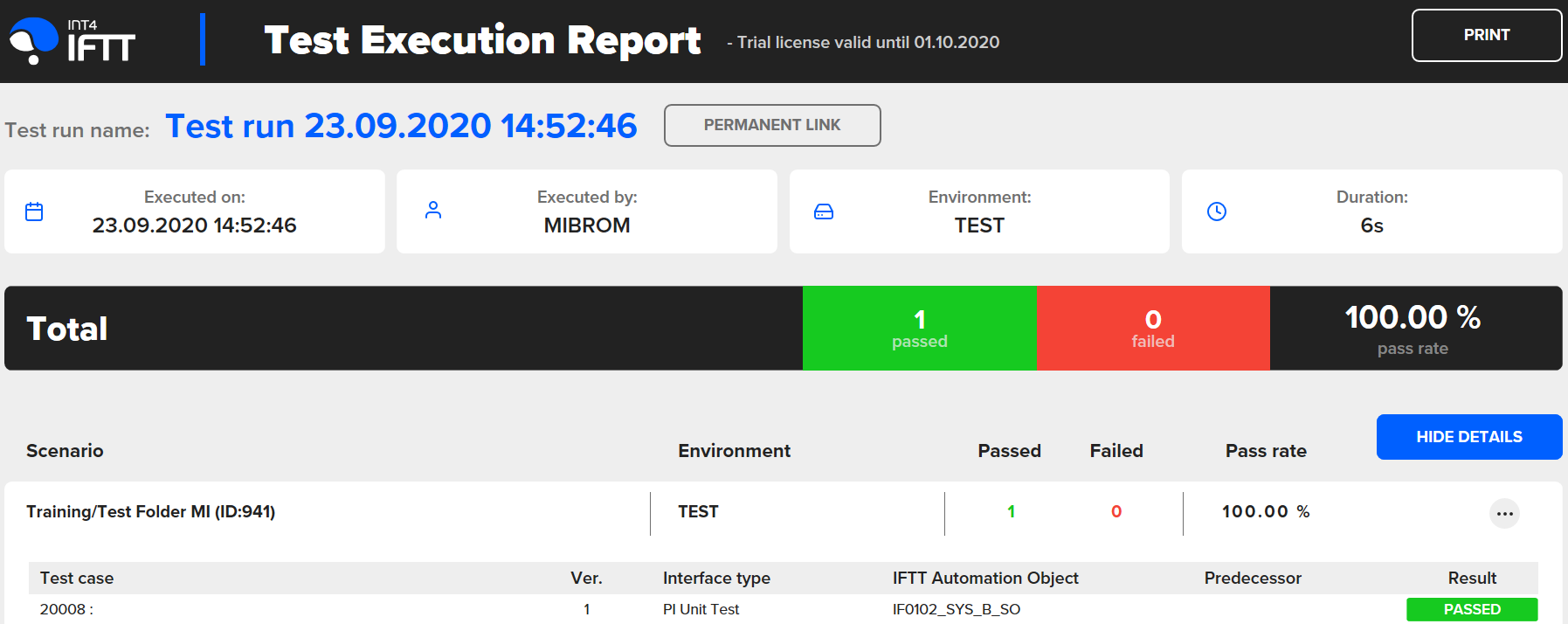1568x624 pixels.
Task: Click the IF0102_SYS_B_SO automation object
Action: [956, 609]
